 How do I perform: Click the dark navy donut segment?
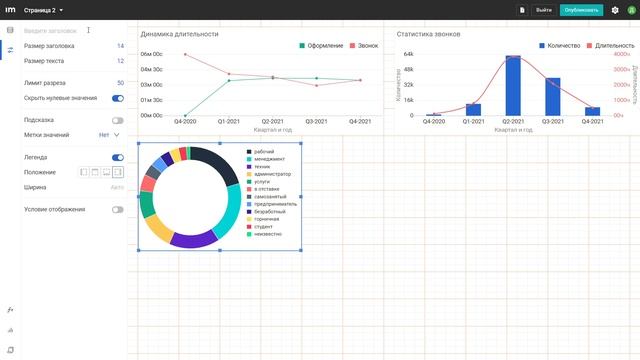(x=219, y=162)
